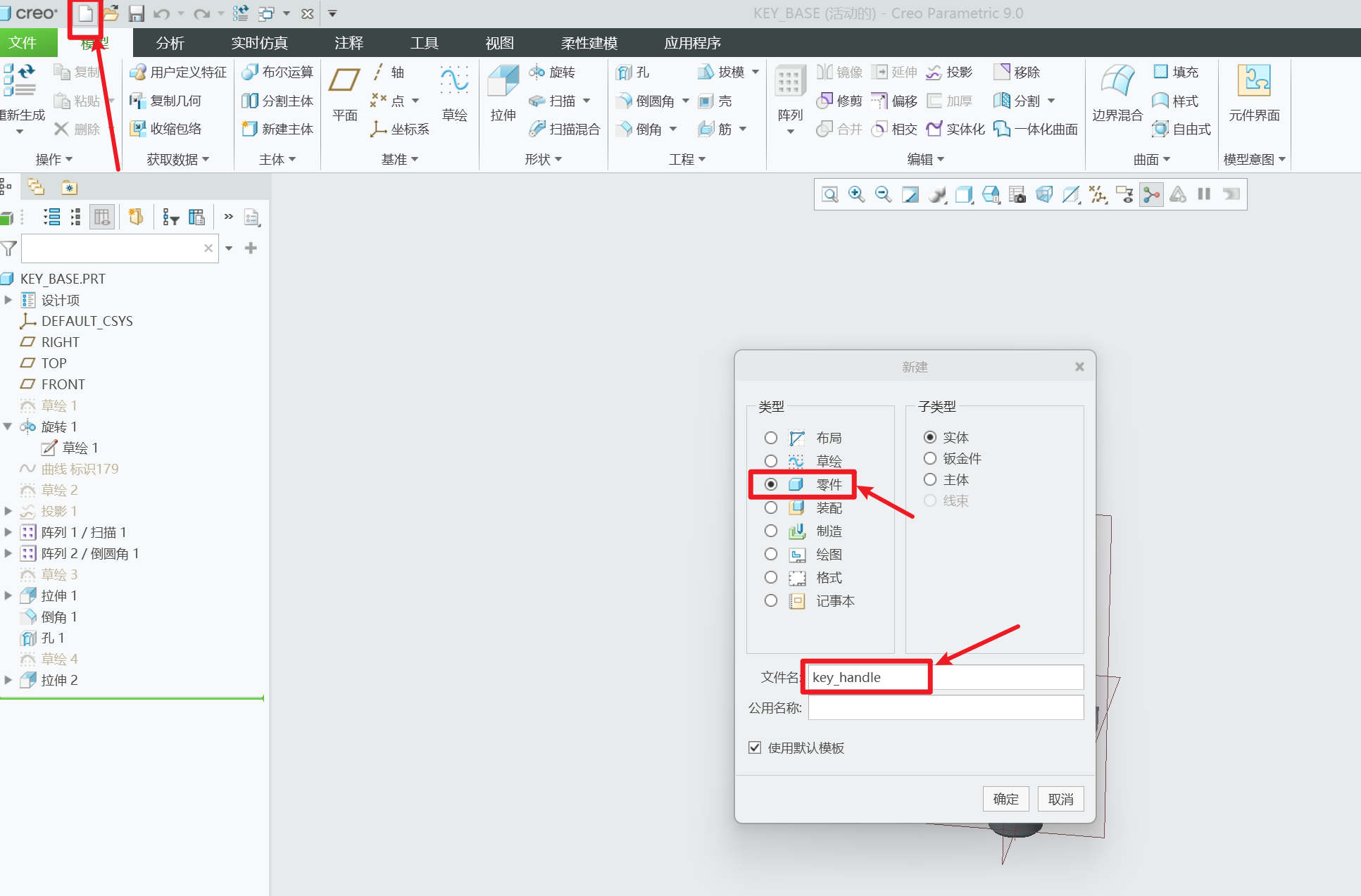Collapse the 旋转 1 tree node
Image resolution: width=1361 pixels, height=896 pixels.
click(x=8, y=427)
